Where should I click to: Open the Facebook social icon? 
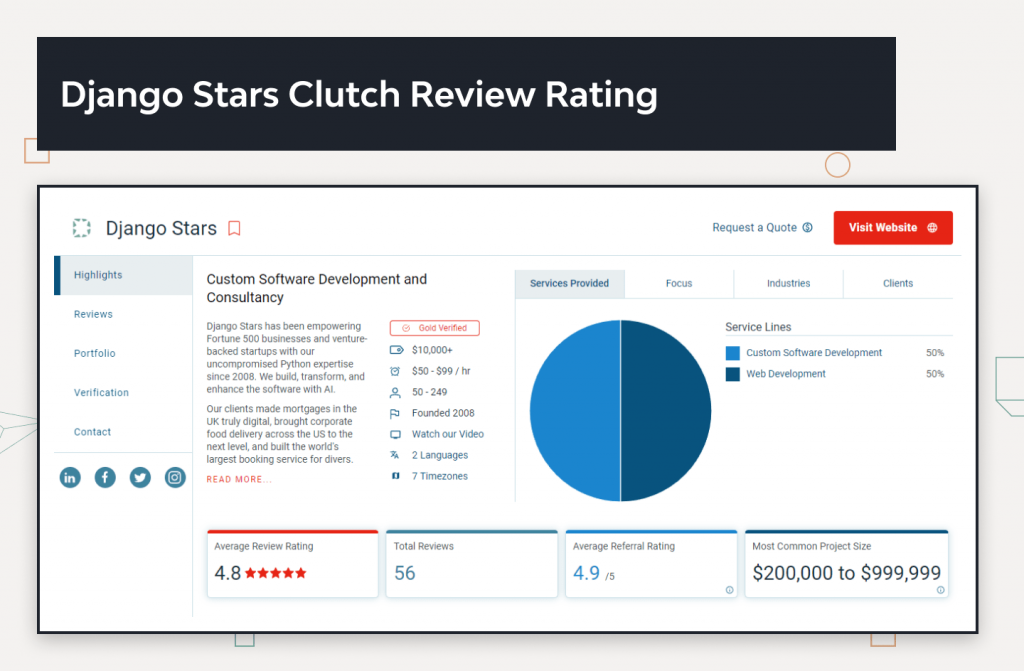[x=105, y=478]
